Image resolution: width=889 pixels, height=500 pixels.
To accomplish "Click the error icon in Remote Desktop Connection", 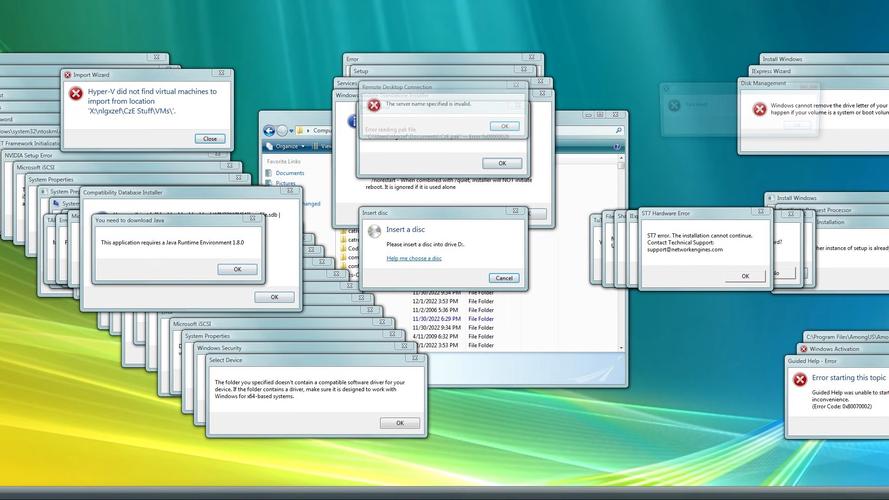I will point(374,105).
